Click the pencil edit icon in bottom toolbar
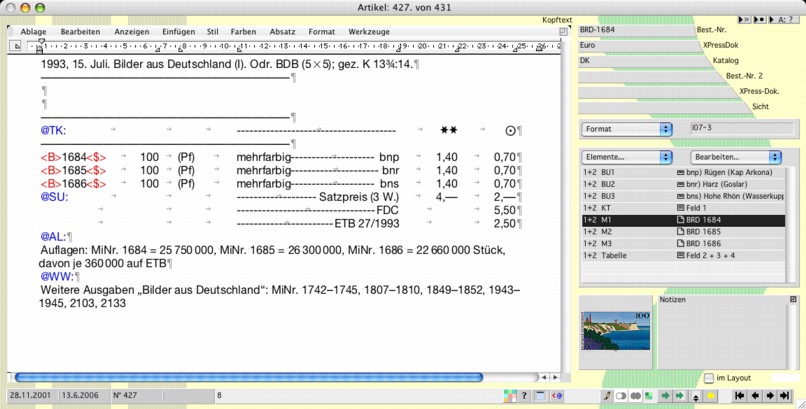Screen dimensions: 806x409 click(x=607, y=396)
